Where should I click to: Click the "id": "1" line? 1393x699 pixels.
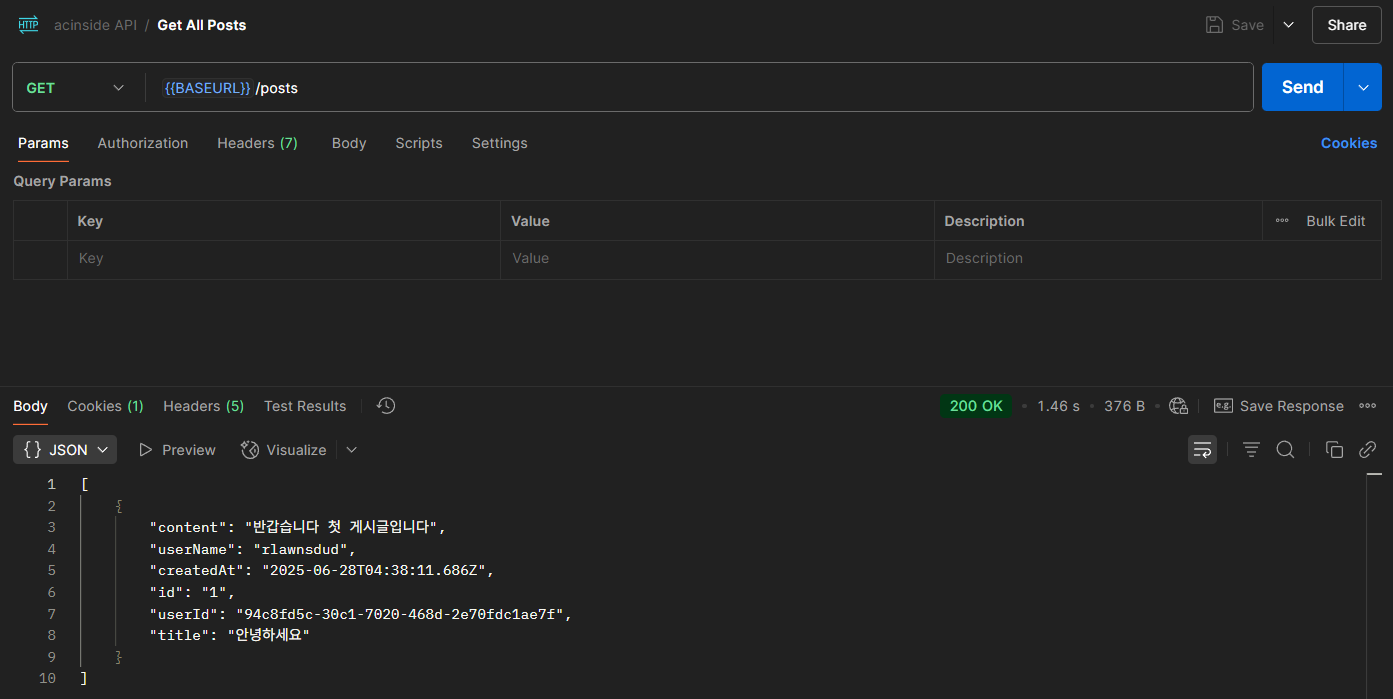pyautogui.click(x=192, y=592)
